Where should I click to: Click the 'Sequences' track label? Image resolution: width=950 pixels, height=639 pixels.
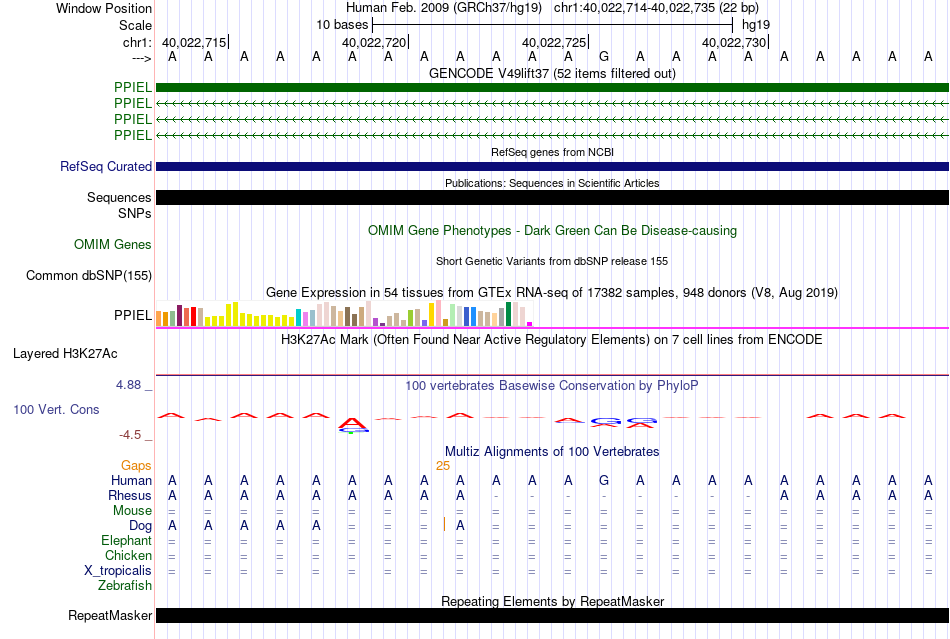coord(119,197)
